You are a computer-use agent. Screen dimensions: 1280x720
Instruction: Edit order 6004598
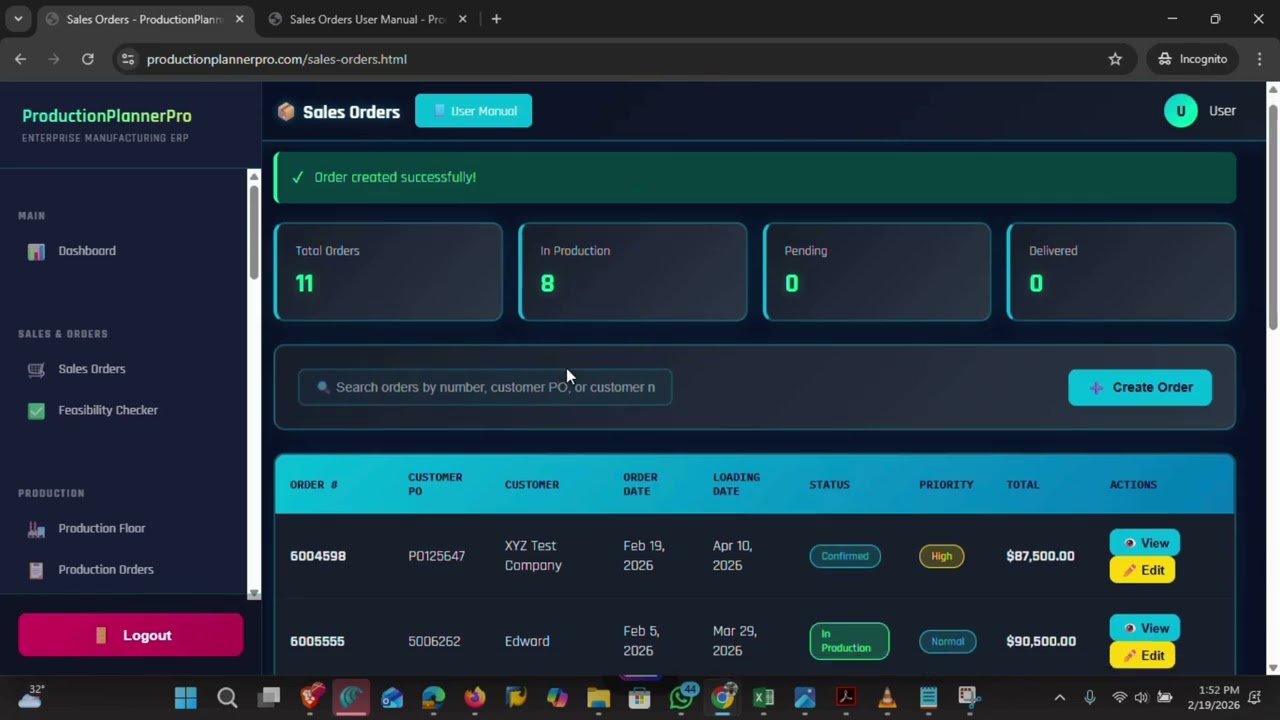[1142, 570]
